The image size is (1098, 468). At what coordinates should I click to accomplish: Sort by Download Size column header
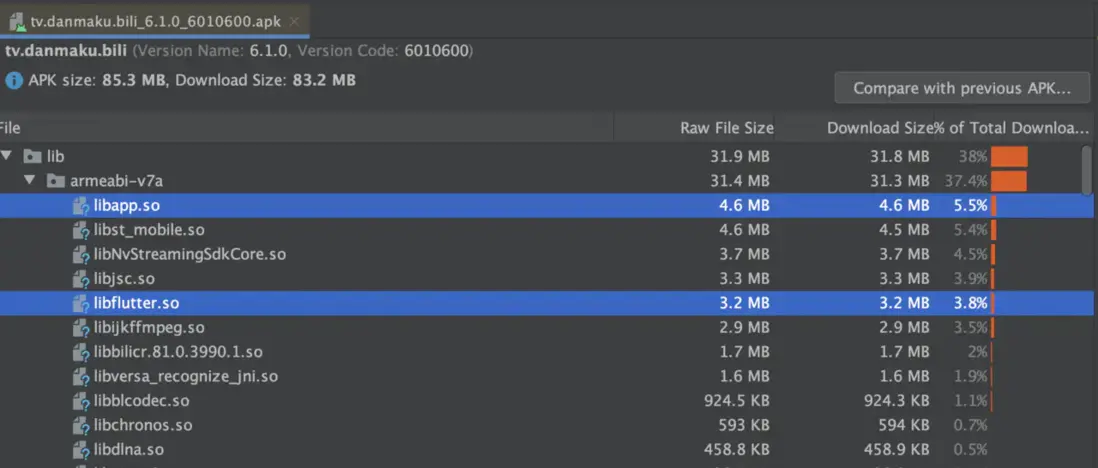pyautogui.click(x=879, y=128)
